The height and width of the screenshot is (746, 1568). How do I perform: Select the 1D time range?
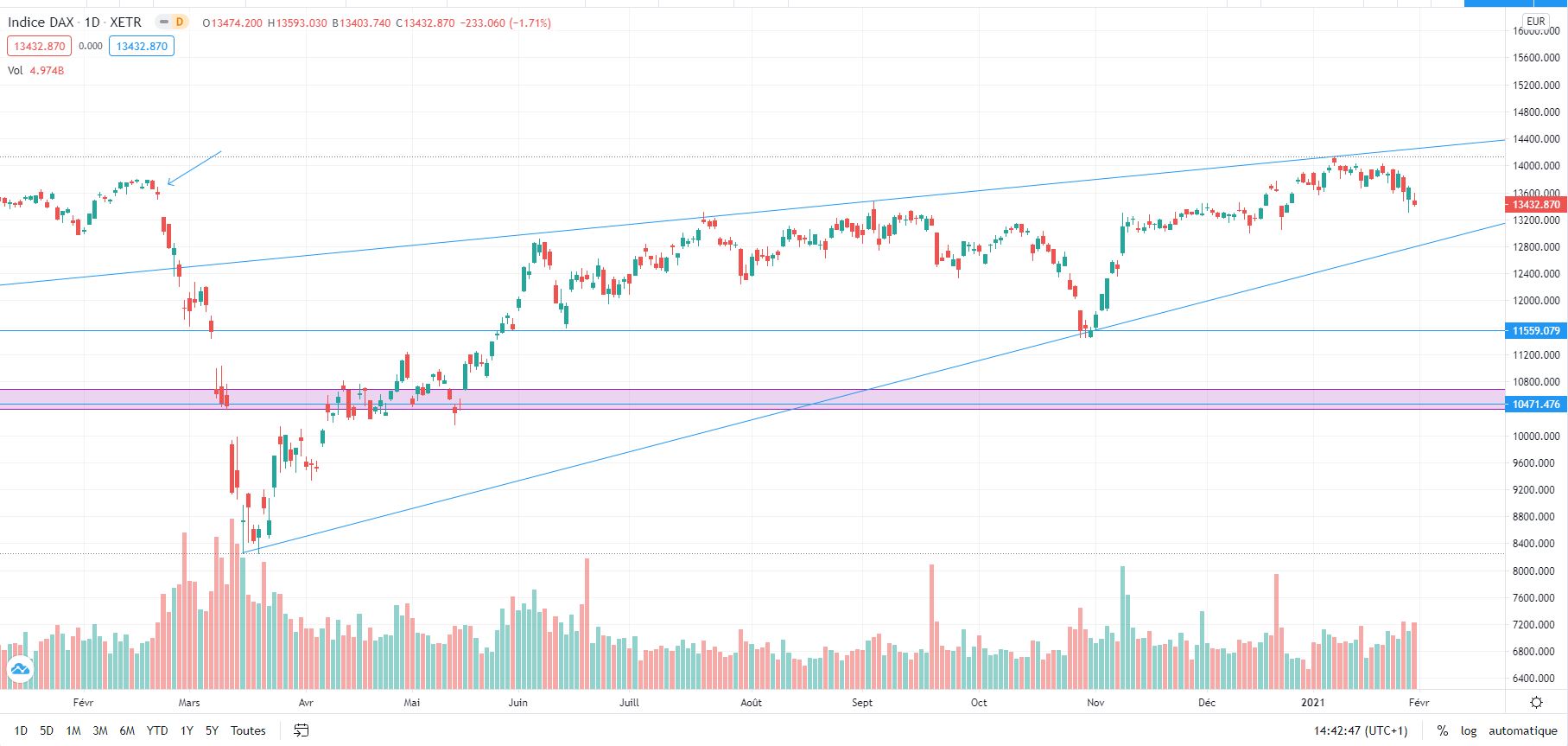pyautogui.click(x=21, y=730)
